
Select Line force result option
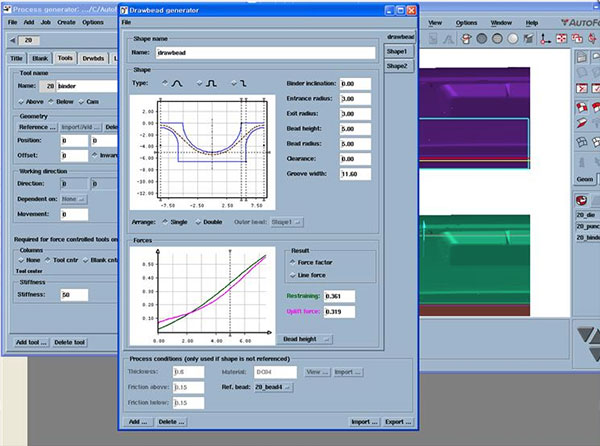[x=308, y=275]
